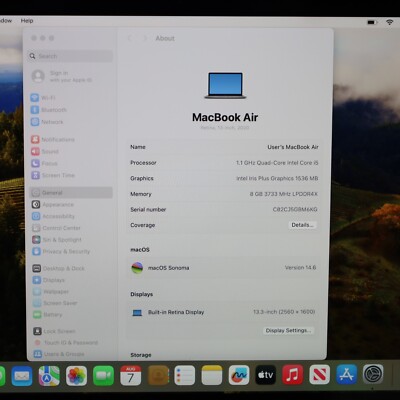Select Touch ID & Password
The width and height of the screenshot is (400, 400).
coord(66,342)
